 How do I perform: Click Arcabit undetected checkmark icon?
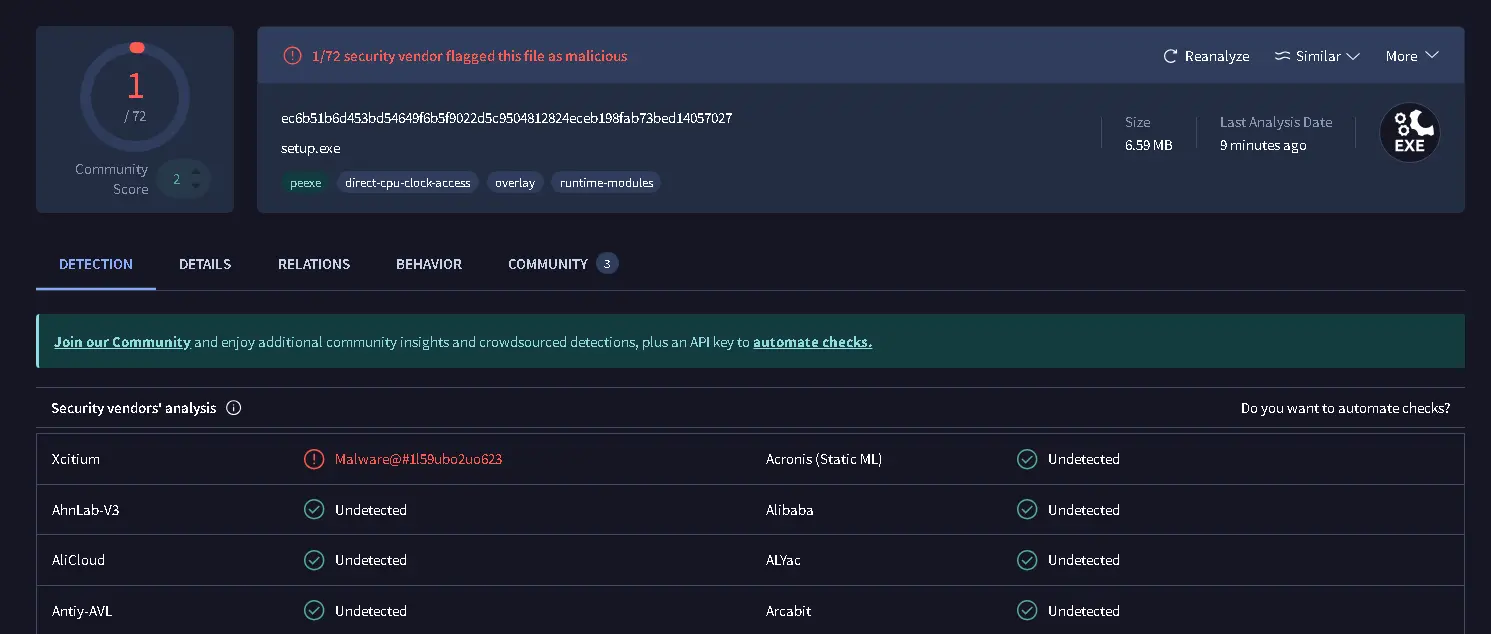tap(1027, 611)
